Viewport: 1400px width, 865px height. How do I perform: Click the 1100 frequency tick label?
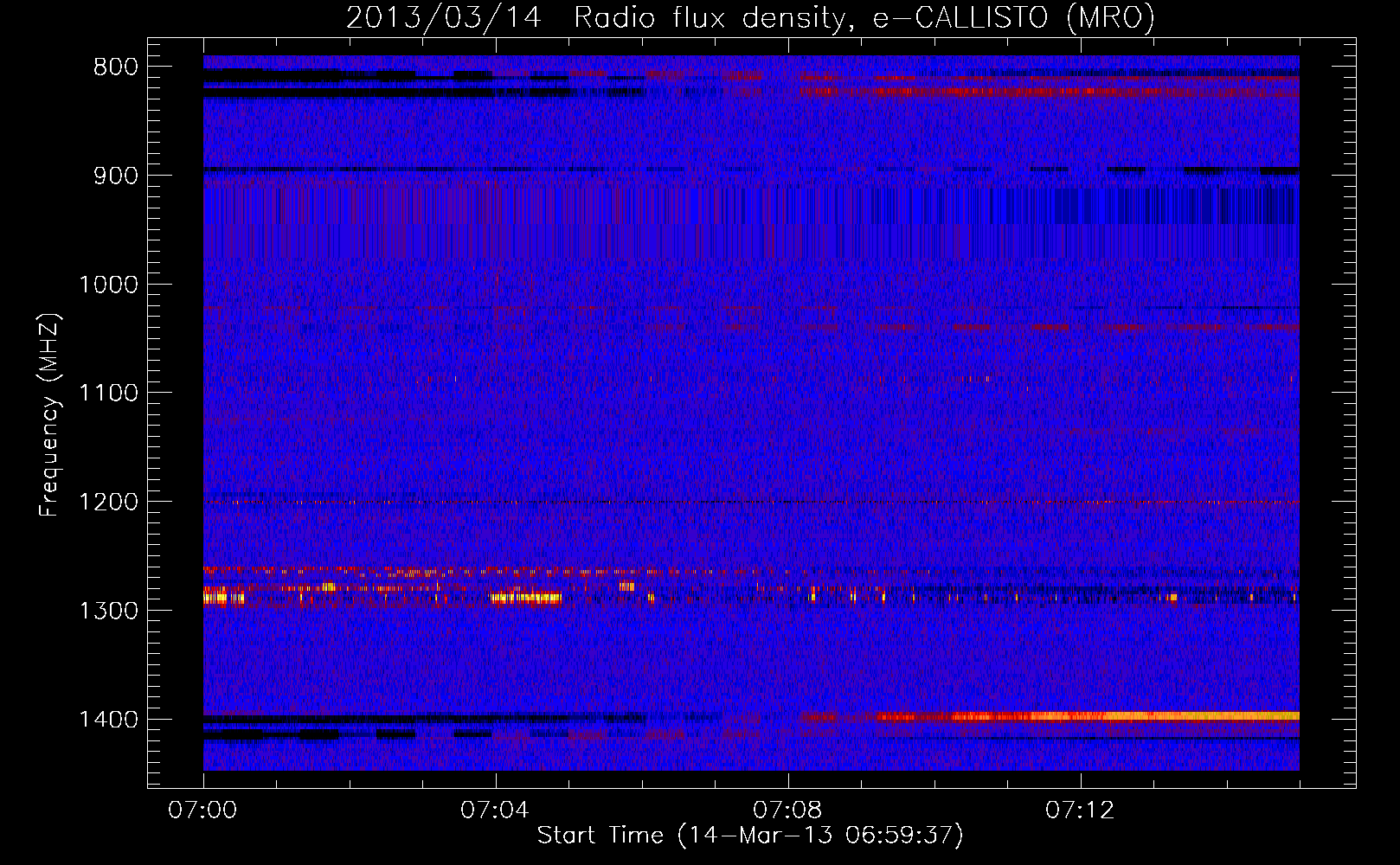108,394
